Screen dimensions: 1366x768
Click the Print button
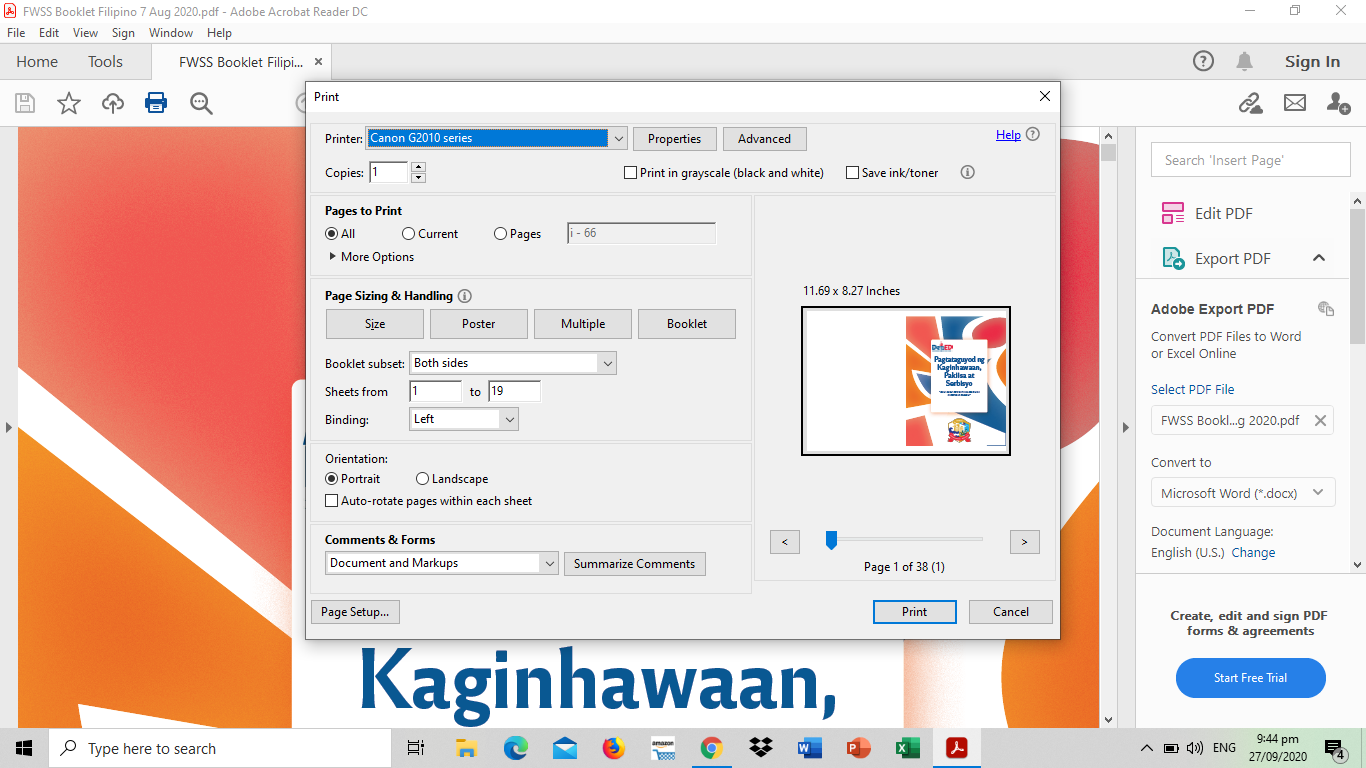click(913, 611)
